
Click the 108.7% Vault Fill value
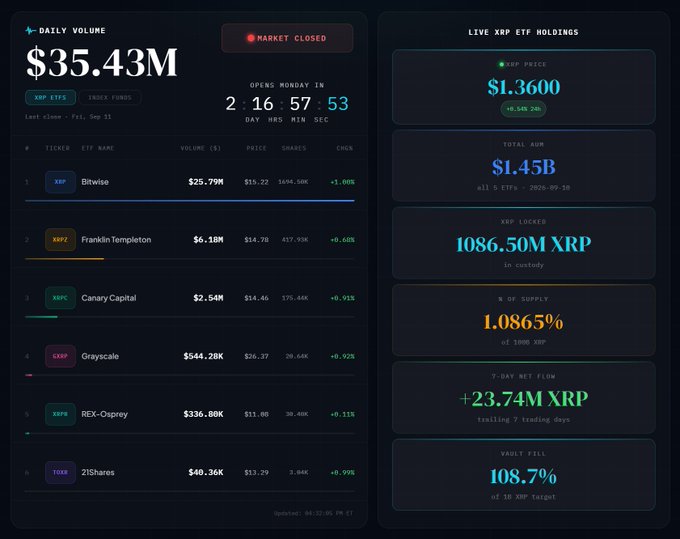tap(523, 477)
